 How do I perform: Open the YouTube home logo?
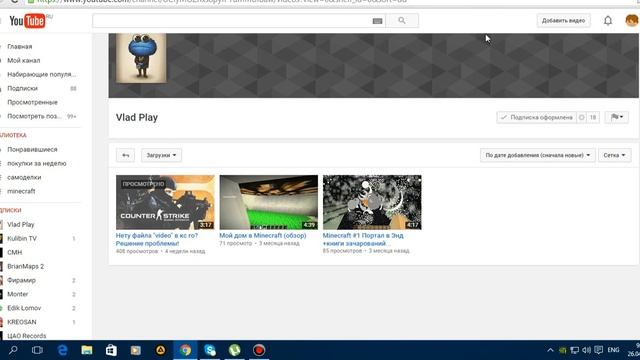pos(28,21)
